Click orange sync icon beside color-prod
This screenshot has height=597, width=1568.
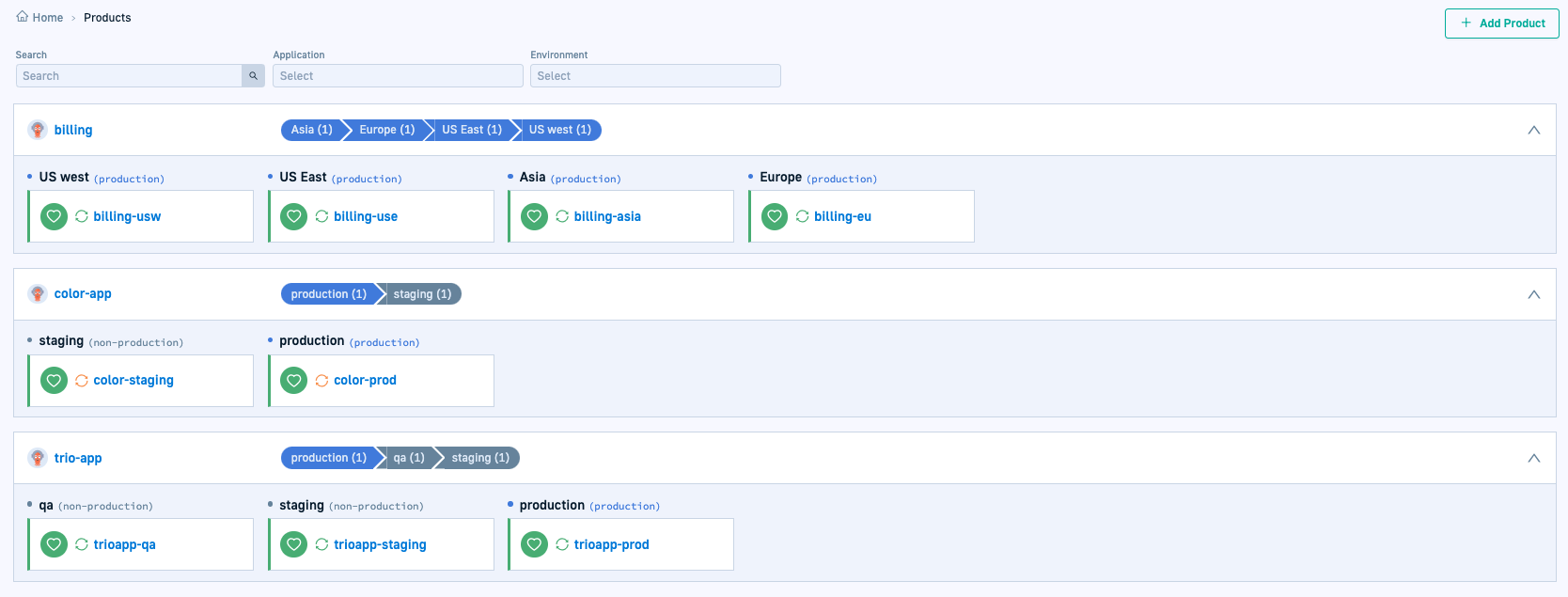point(322,381)
